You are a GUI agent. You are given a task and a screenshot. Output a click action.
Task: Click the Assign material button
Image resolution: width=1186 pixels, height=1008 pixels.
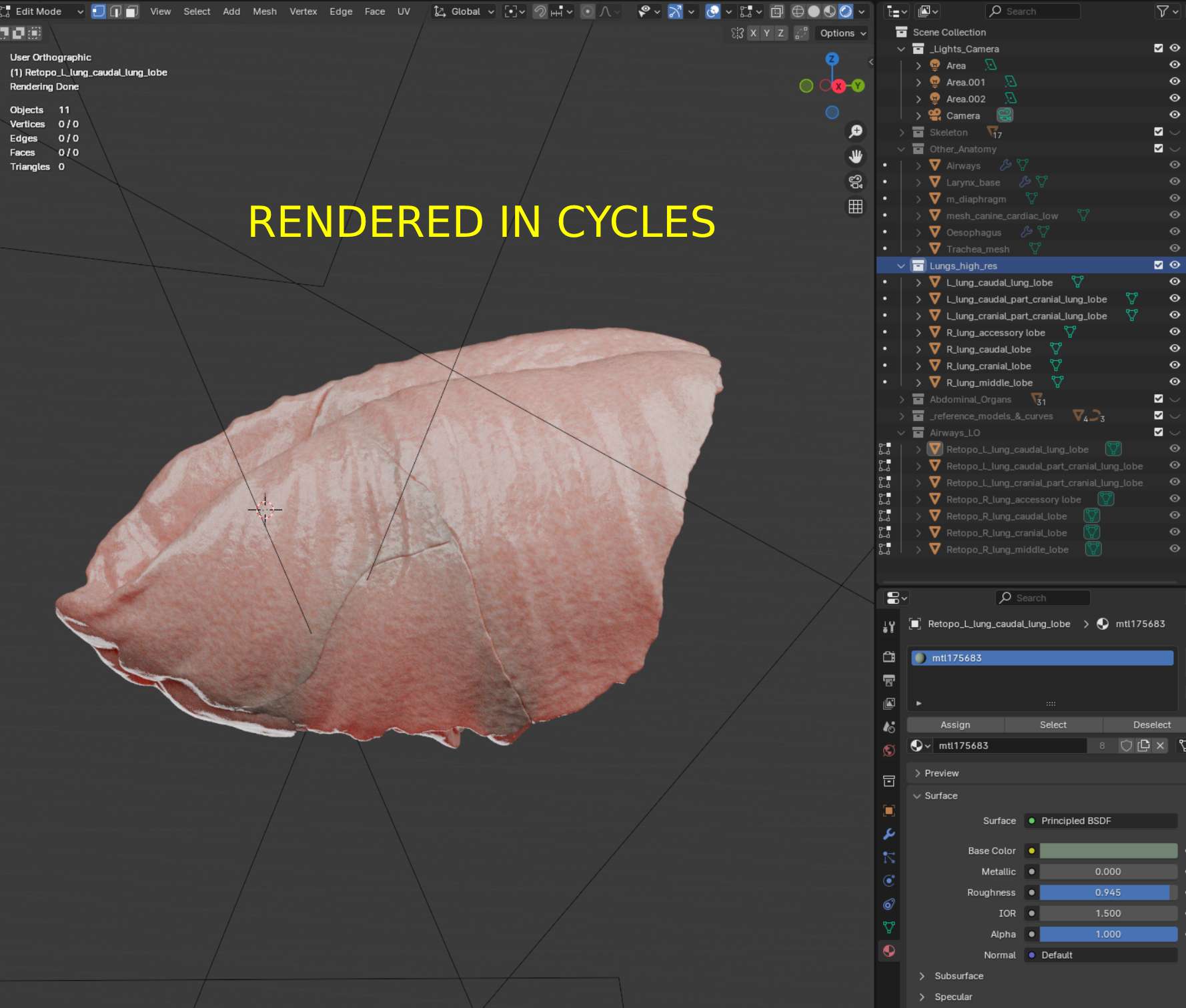click(955, 725)
